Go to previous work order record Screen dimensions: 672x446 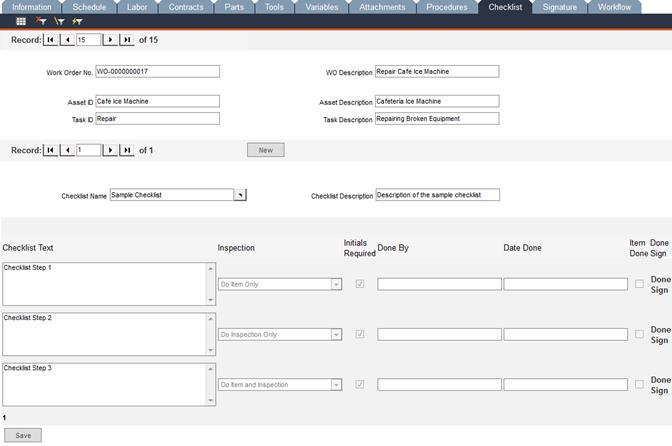coord(67,40)
